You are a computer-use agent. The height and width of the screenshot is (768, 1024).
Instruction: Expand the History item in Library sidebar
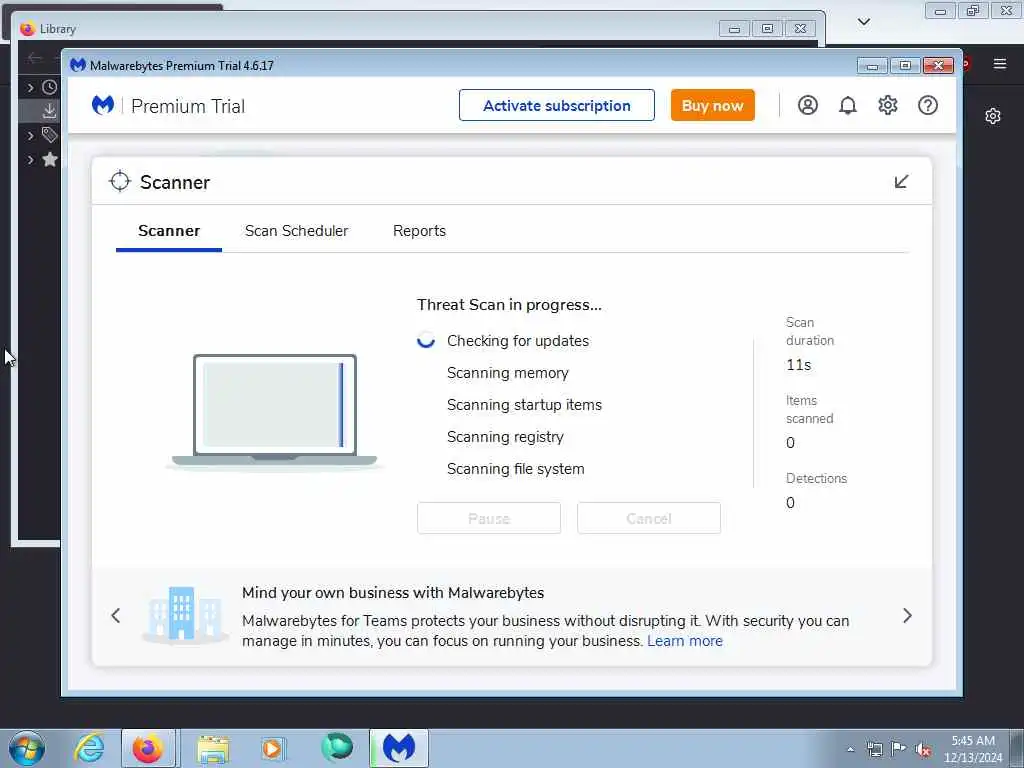(x=30, y=87)
